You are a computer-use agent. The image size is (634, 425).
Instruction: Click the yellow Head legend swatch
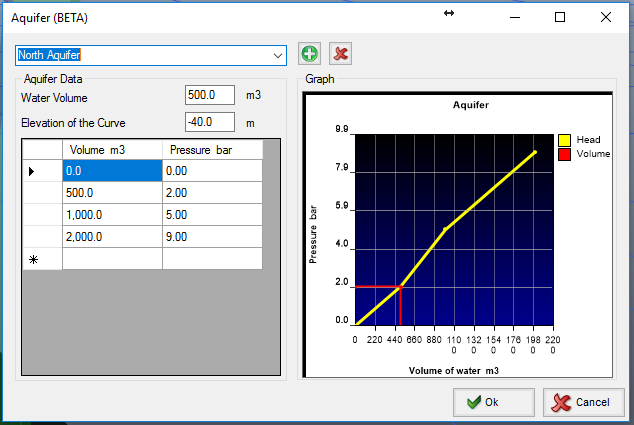pos(563,141)
